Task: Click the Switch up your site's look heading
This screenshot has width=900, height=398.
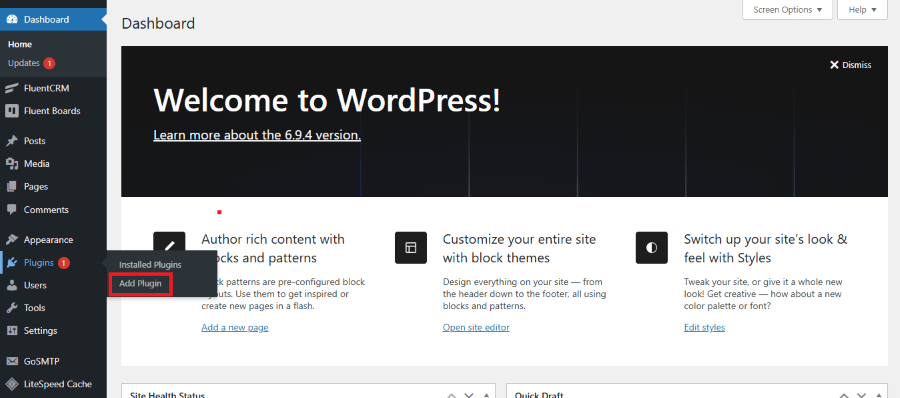Action: 766,249
